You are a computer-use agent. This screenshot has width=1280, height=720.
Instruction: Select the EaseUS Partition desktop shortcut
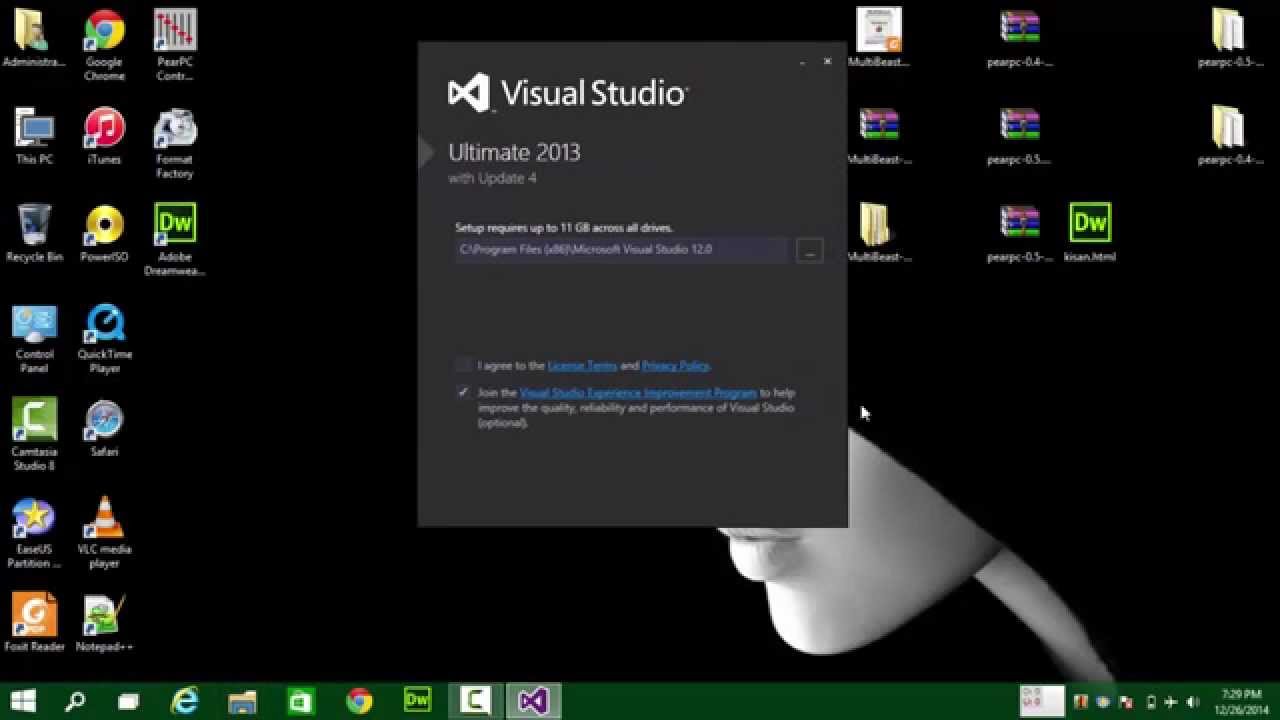34,533
